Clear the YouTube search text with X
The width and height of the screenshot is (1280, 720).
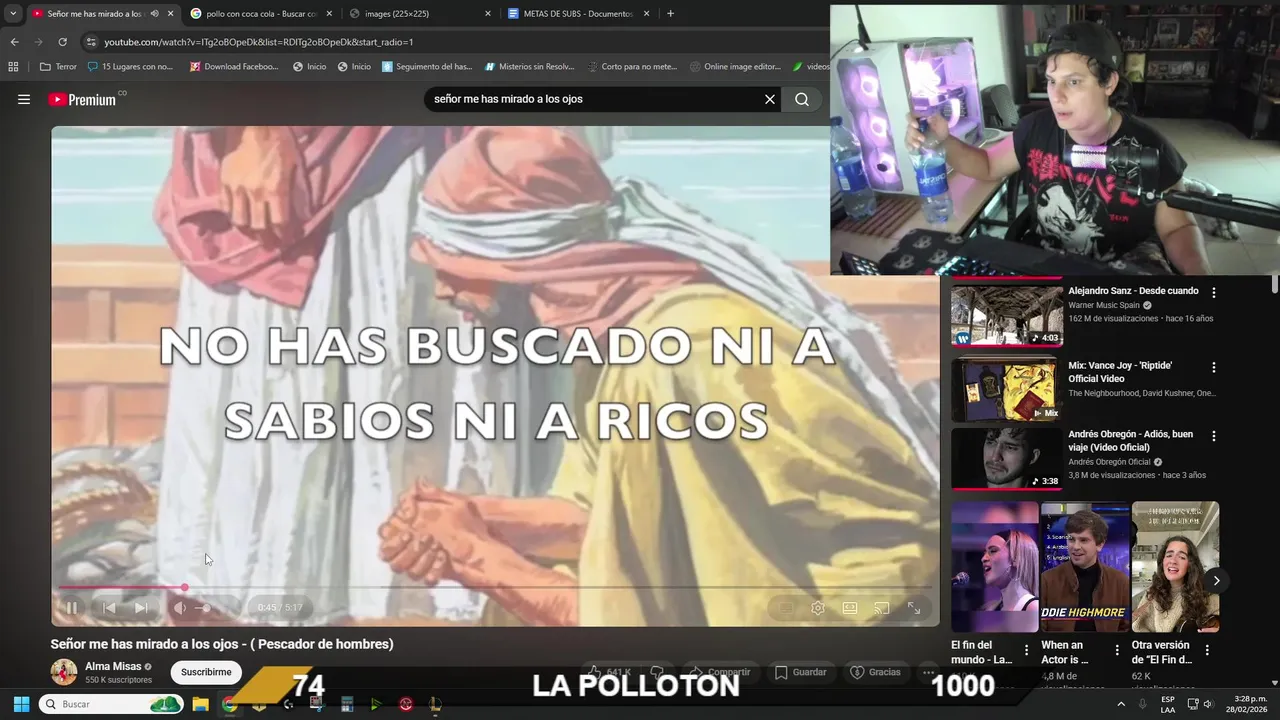pos(770,99)
